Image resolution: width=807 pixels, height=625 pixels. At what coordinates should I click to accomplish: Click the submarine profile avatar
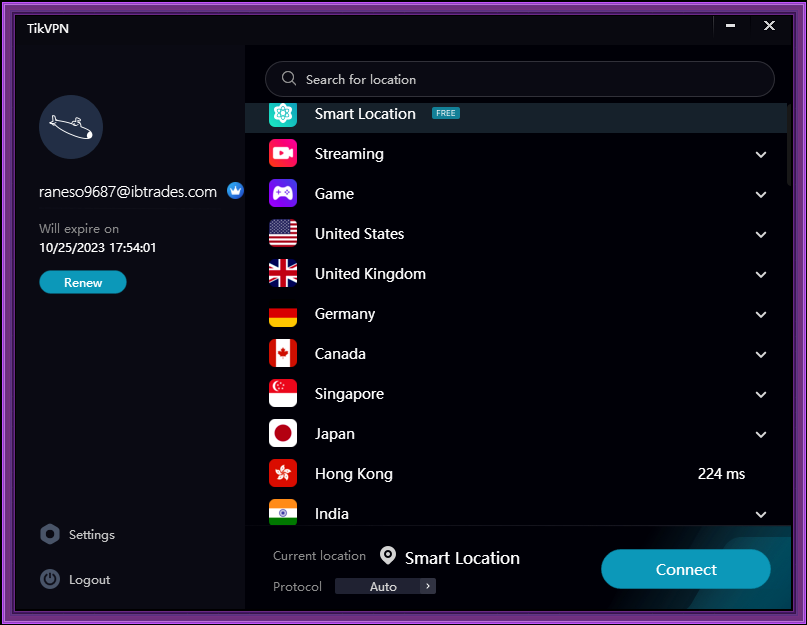pyautogui.click(x=71, y=127)
